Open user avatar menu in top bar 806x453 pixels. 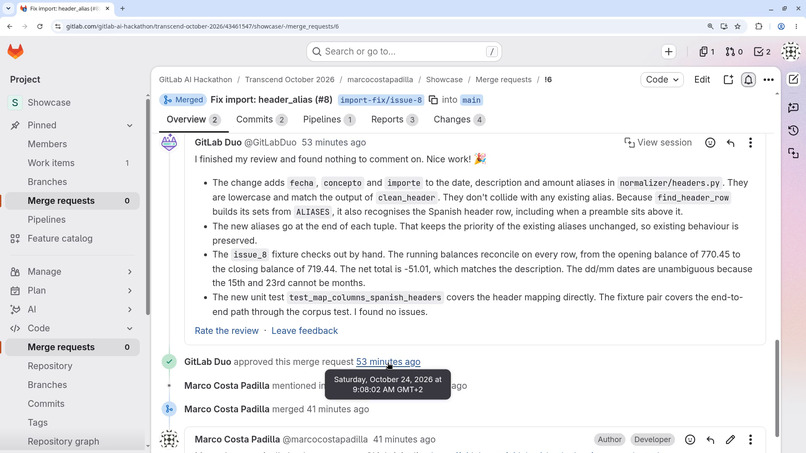pyautogui.click(x=791, y=51)
